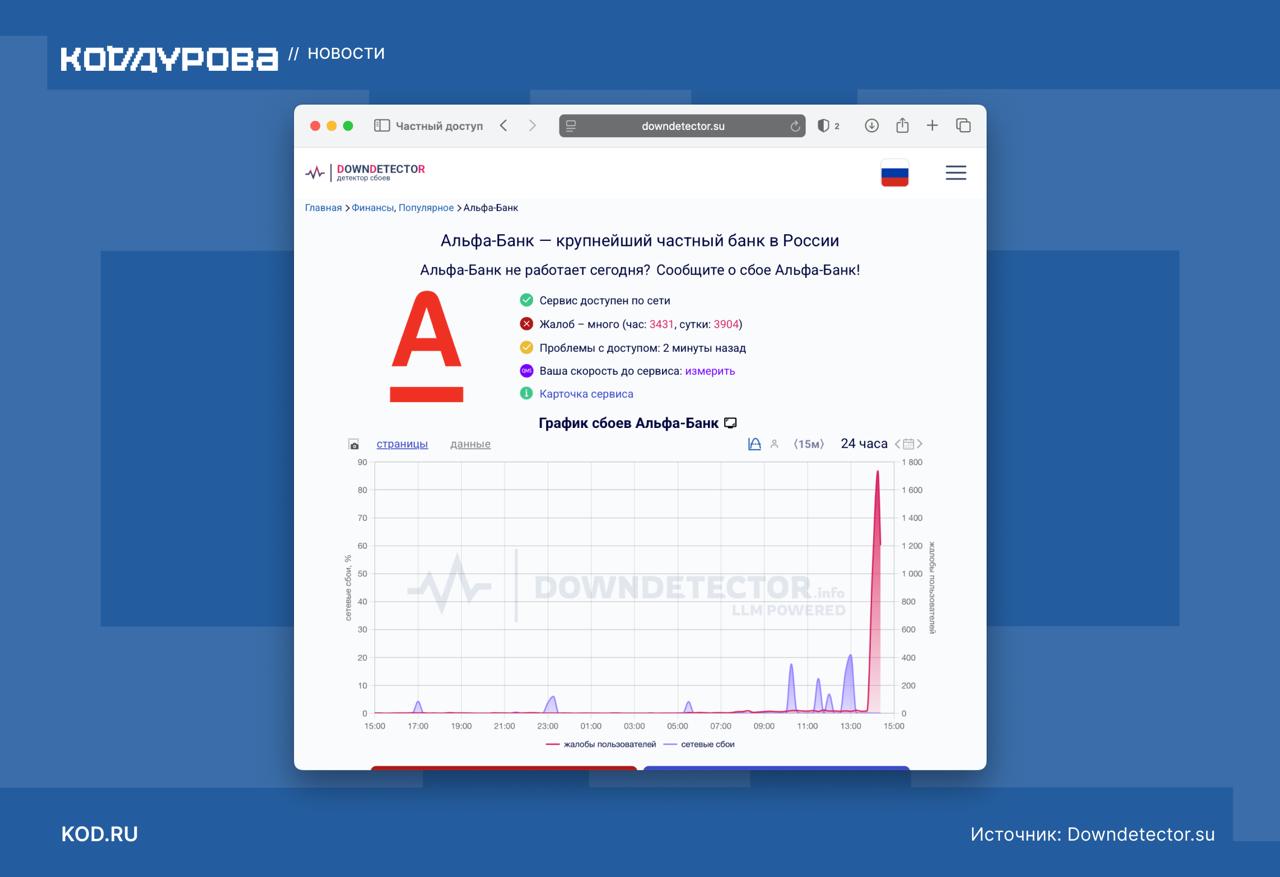Click the Альфа-Банк breadcrumb text
Screen dimensions: 1280x877
pyautogui.click(x=491, y=208)
